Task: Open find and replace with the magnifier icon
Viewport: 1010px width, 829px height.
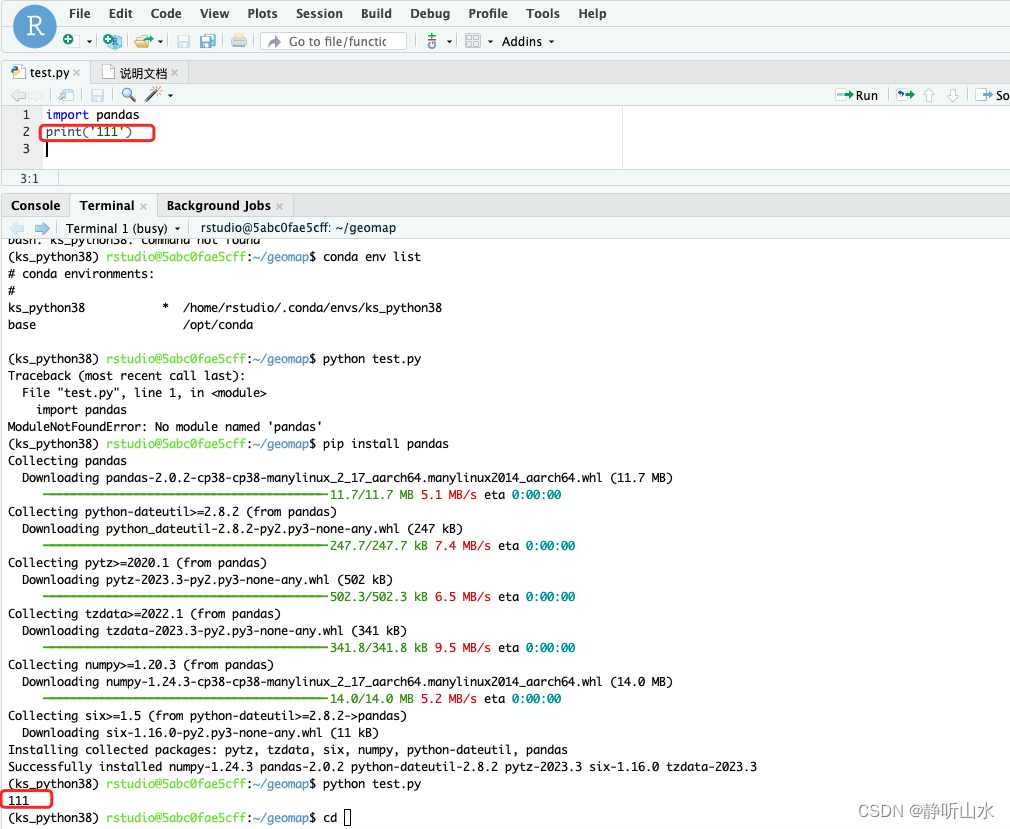Action: [130, 94]
